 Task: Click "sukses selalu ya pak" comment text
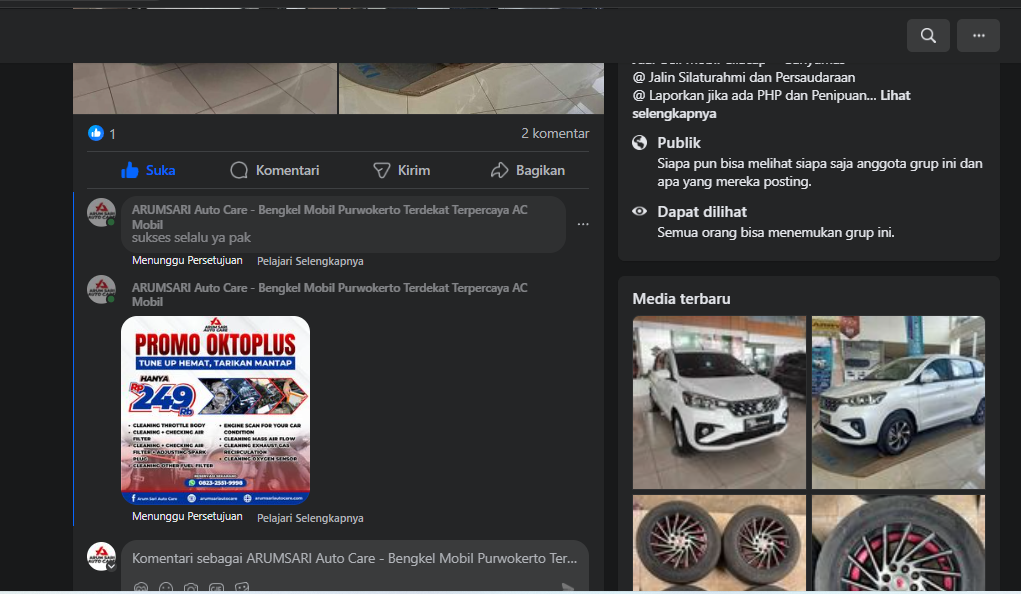point(191,238)
